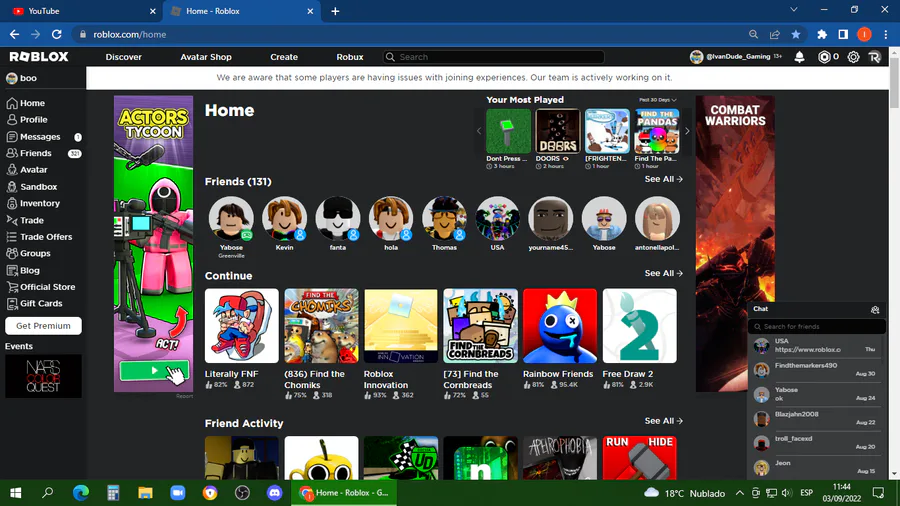Open the Chrome three-dot menu
This screenshot has width=900, height=506.
(886, 34)
